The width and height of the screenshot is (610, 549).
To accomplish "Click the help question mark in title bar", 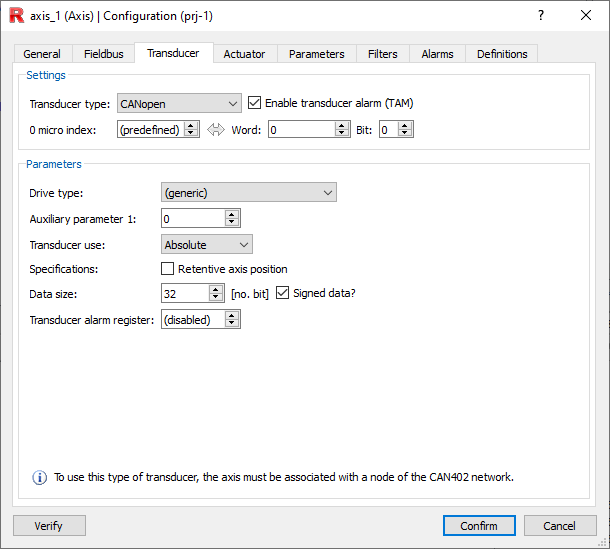I will coord(541,16).
